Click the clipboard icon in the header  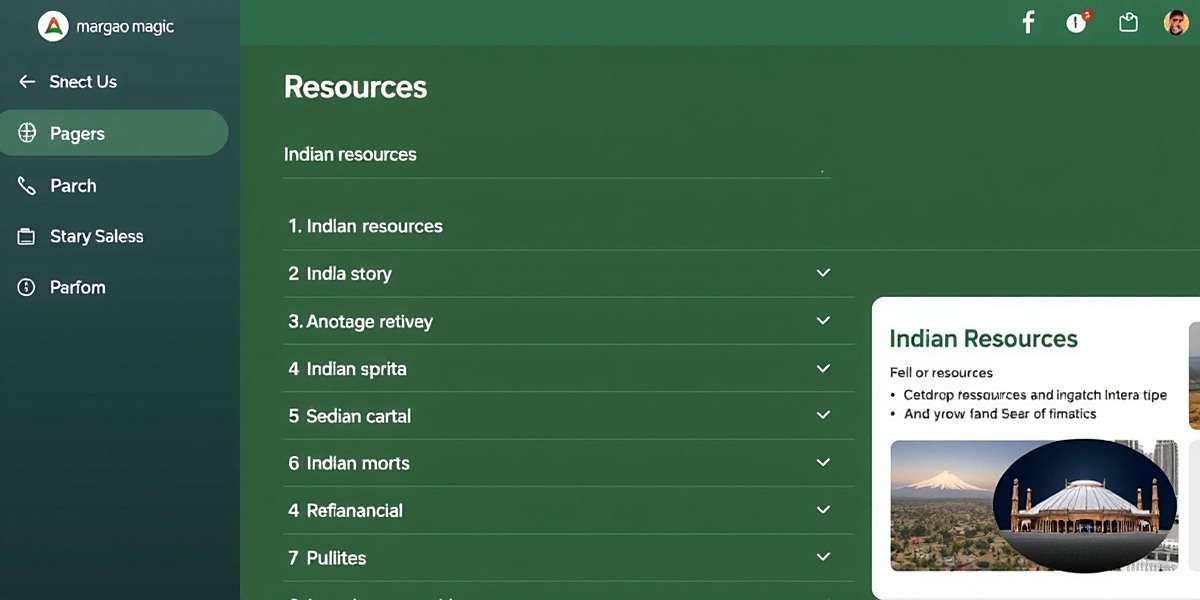point(1128,22)
